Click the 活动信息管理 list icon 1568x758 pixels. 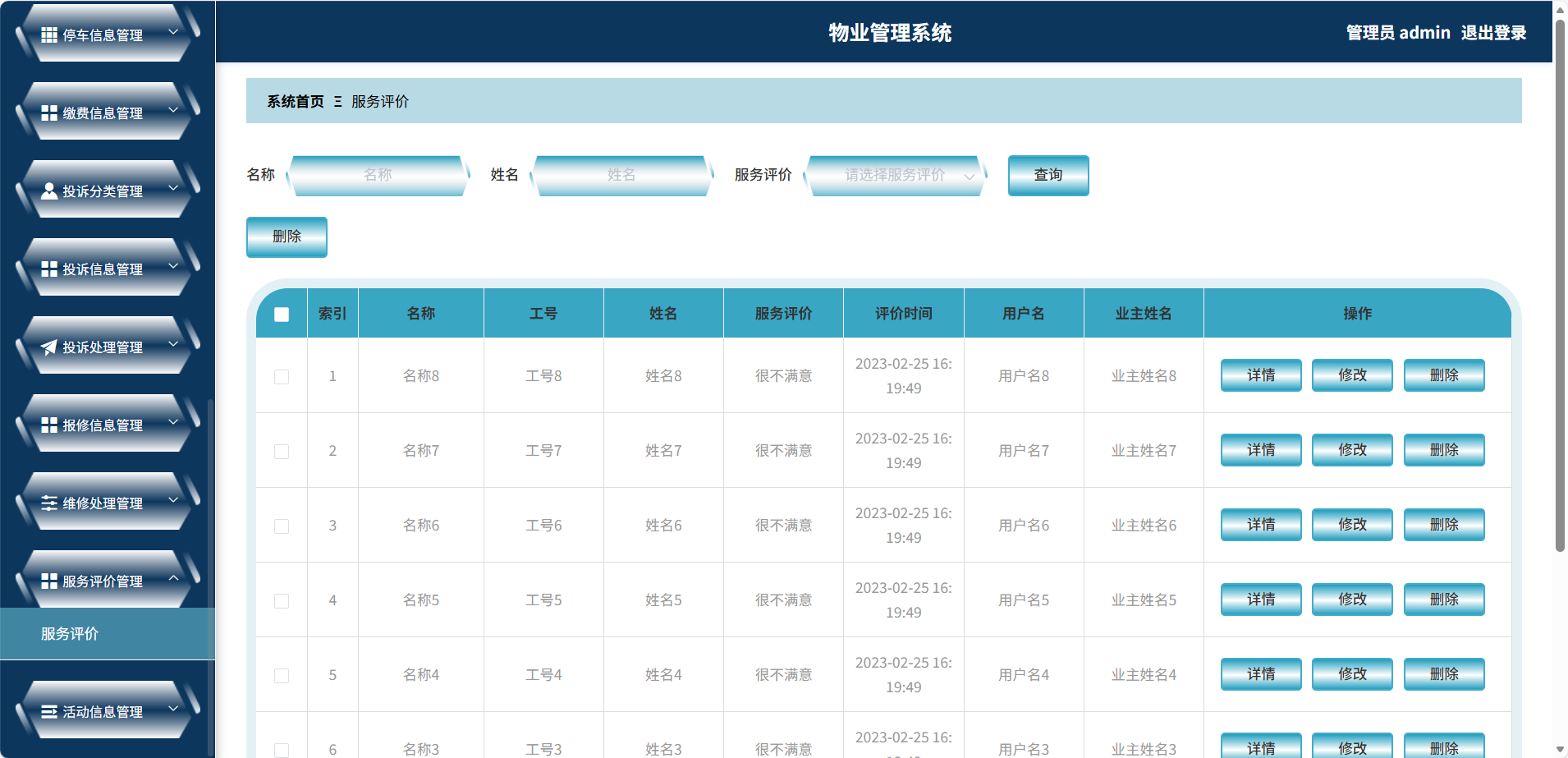(x=49, y=711)
